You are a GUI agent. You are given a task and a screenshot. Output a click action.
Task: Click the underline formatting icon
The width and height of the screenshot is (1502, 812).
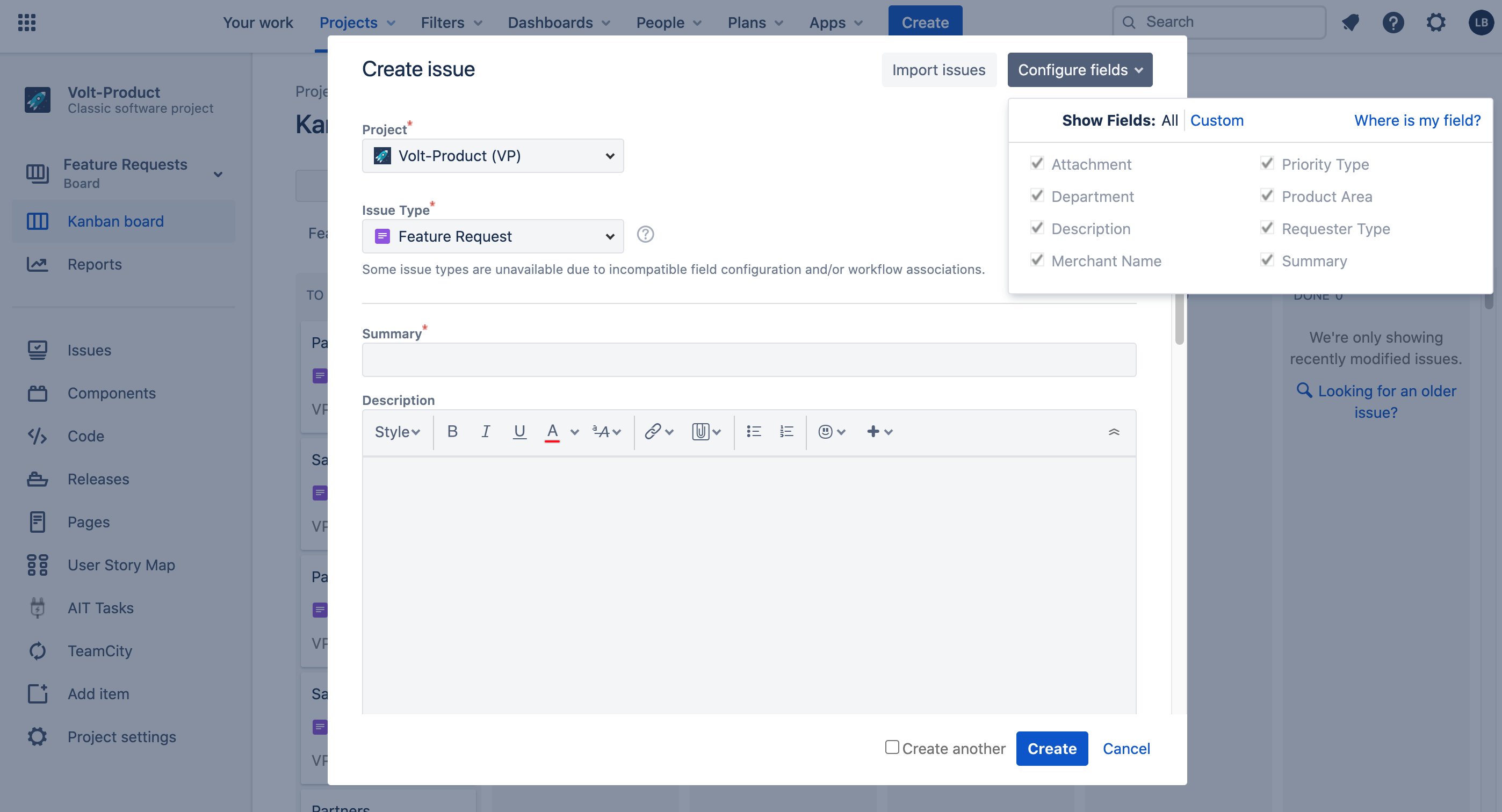[x=519, y=431]
